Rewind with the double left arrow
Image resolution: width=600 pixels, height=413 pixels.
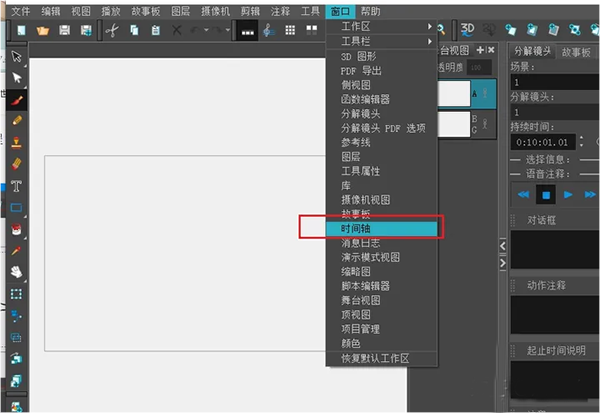(x=523, y=195)
